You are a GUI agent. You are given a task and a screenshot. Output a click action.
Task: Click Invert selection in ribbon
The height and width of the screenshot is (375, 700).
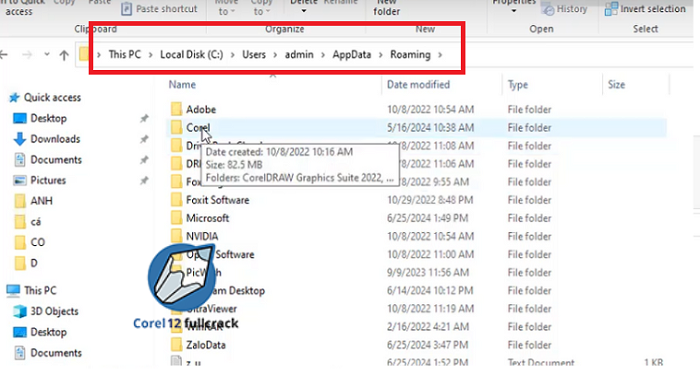[645, 9]
